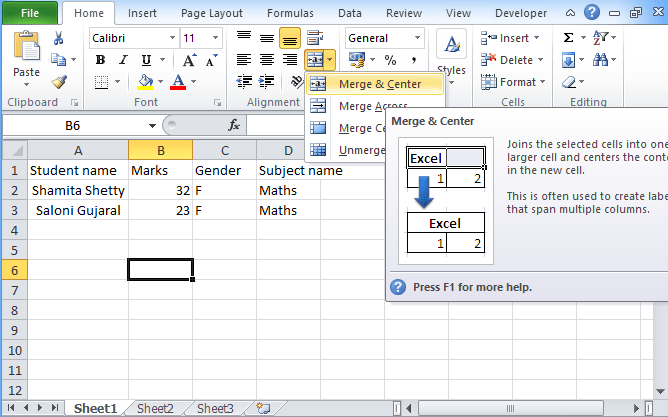The width and height of the screenshot is (668, 417).
Task: Align text left
Action: click(244, 60)
